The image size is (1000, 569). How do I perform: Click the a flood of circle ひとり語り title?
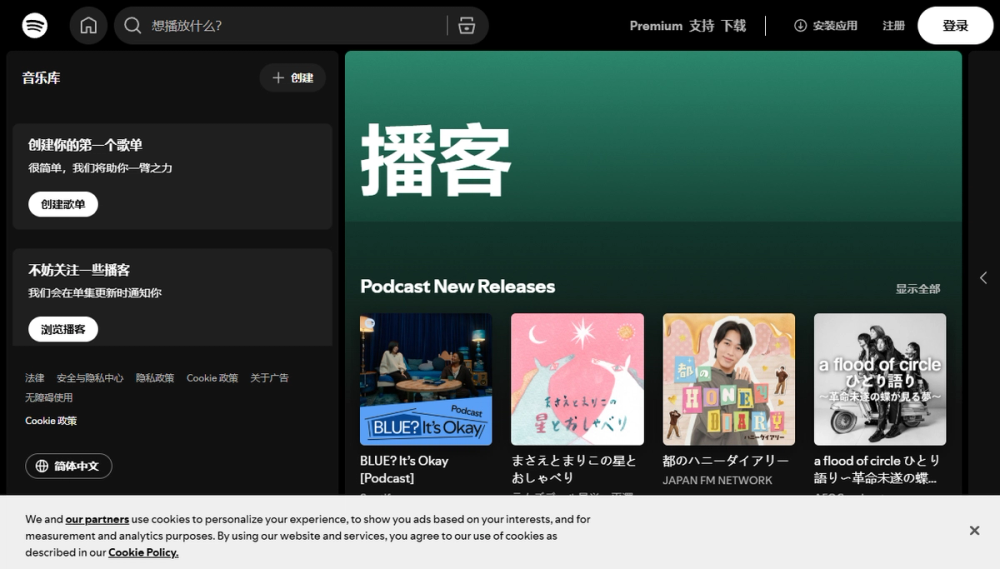pyautogui.click(x=877, y=469)
